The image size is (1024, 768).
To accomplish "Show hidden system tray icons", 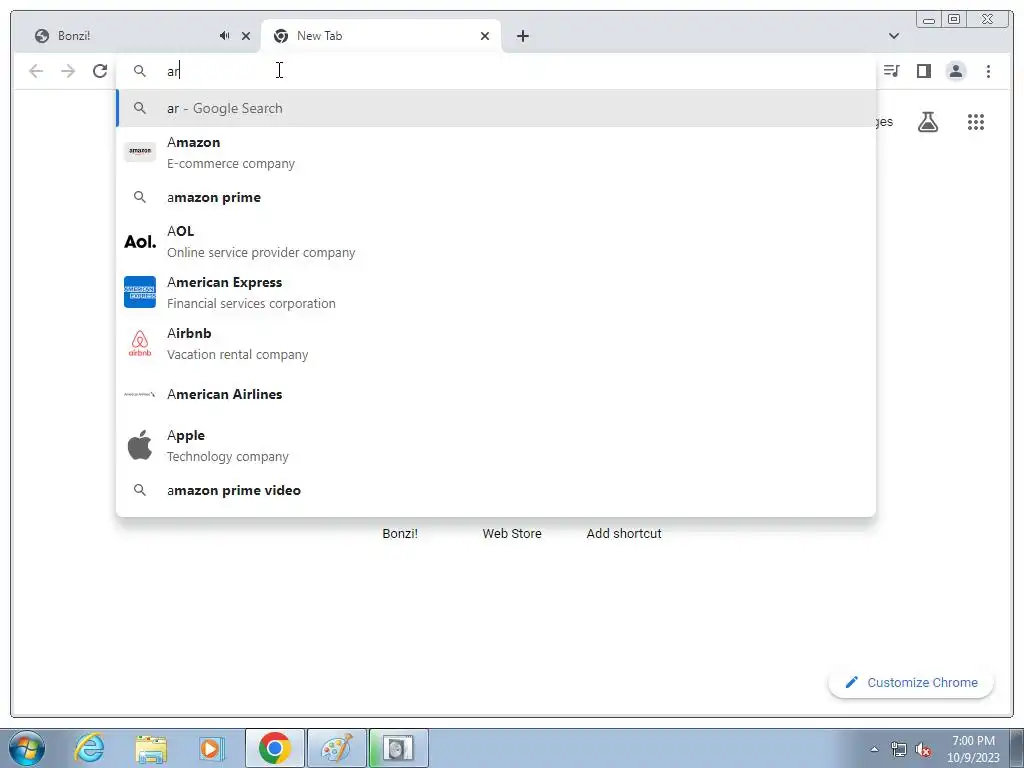I will 874,749.
